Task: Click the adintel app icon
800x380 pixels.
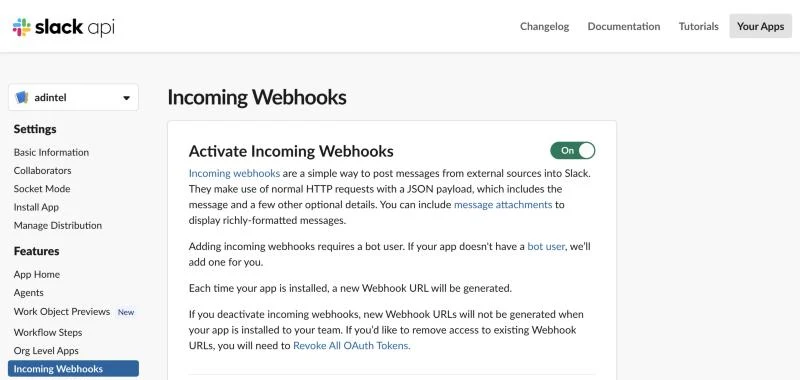Action: point(21,97)
